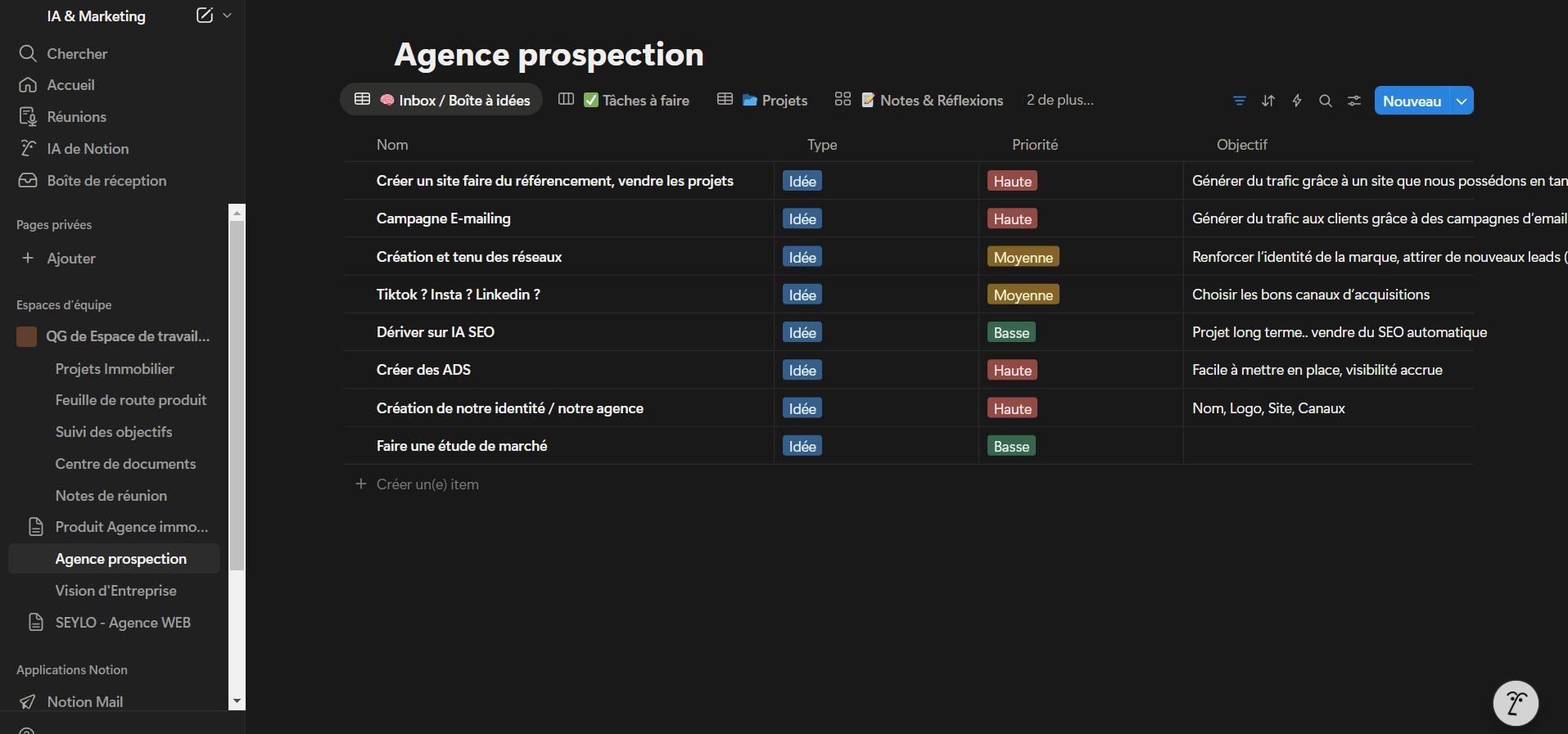The width and height of the screenshot is (1568, 734).
Task: Open the new page compose icon
Action: pos(205,16)
